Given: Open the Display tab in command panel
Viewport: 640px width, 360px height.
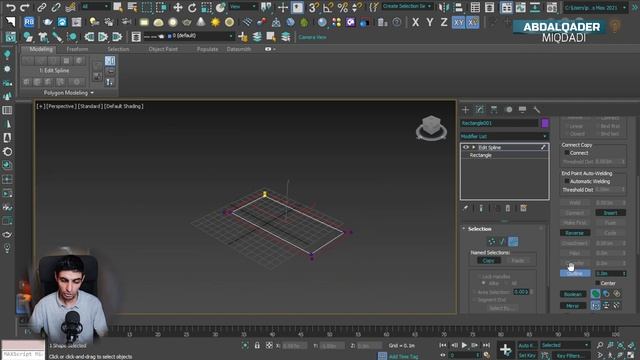Looking at the screenshot, I should click(522, 109).
